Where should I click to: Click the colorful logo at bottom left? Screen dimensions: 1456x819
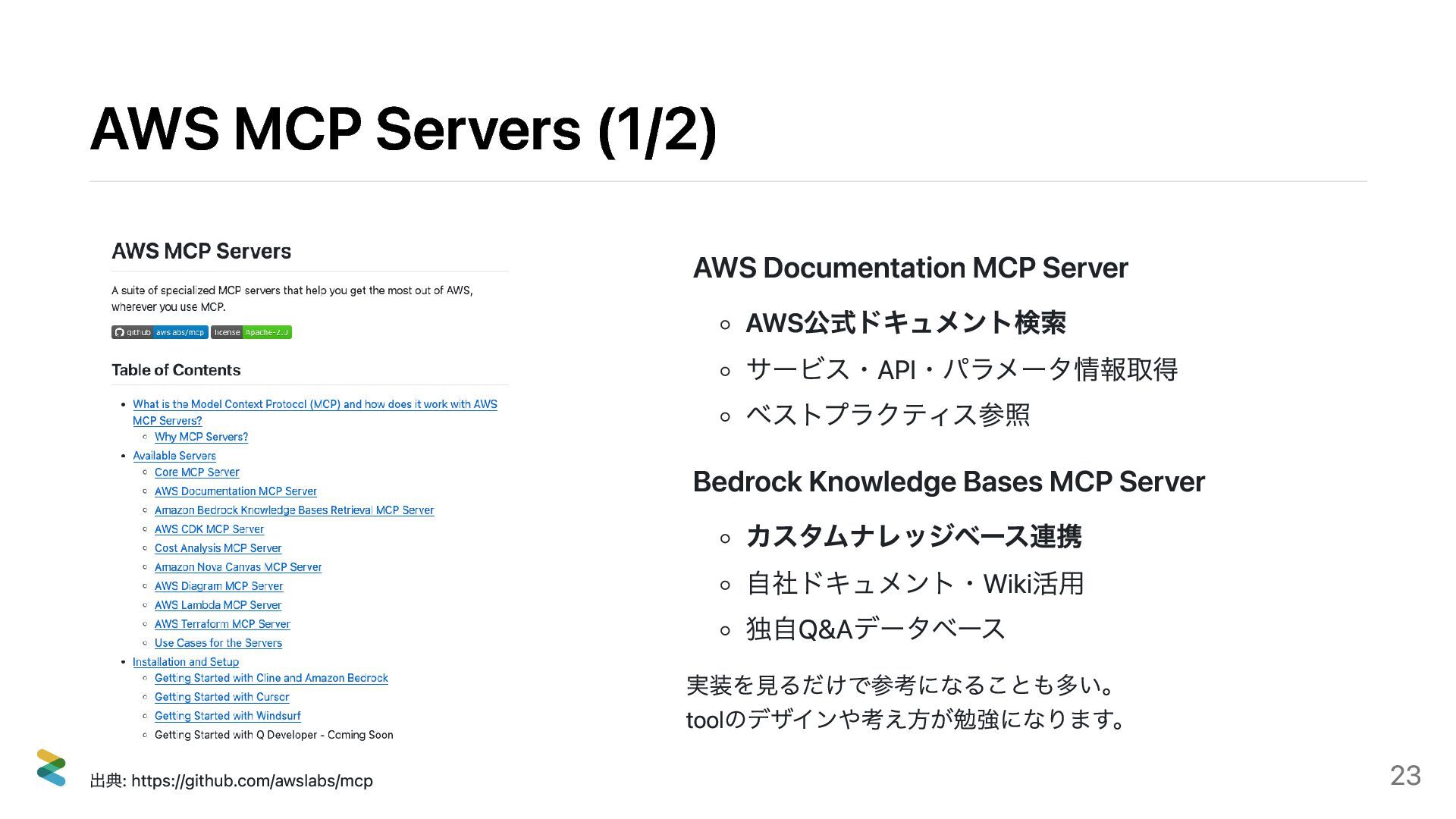[x=51, y=767]
